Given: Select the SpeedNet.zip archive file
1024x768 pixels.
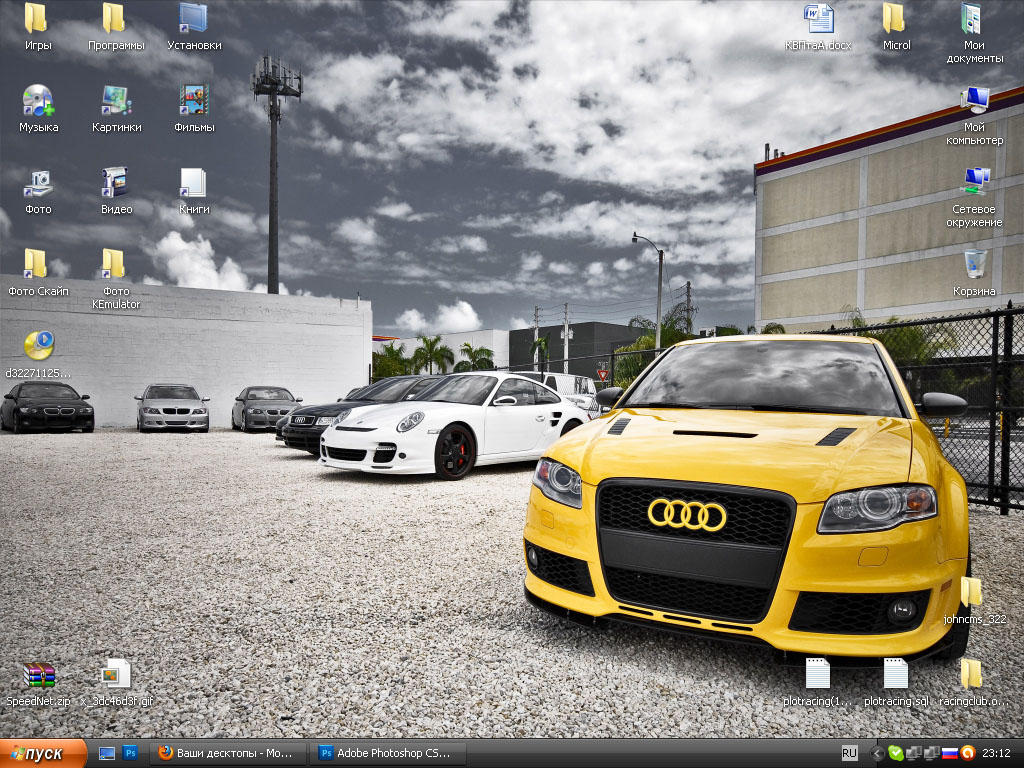Looking at the screenshot, I should (x=37, y=676).
